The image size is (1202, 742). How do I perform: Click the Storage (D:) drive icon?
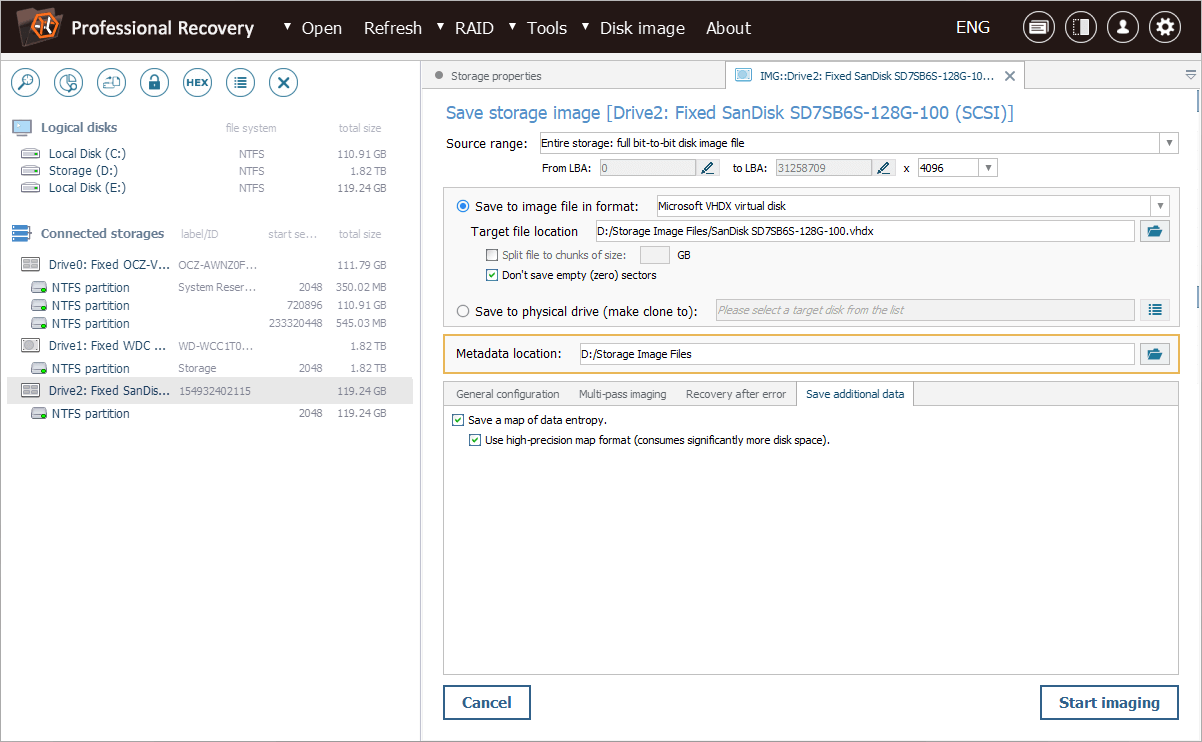32,171
